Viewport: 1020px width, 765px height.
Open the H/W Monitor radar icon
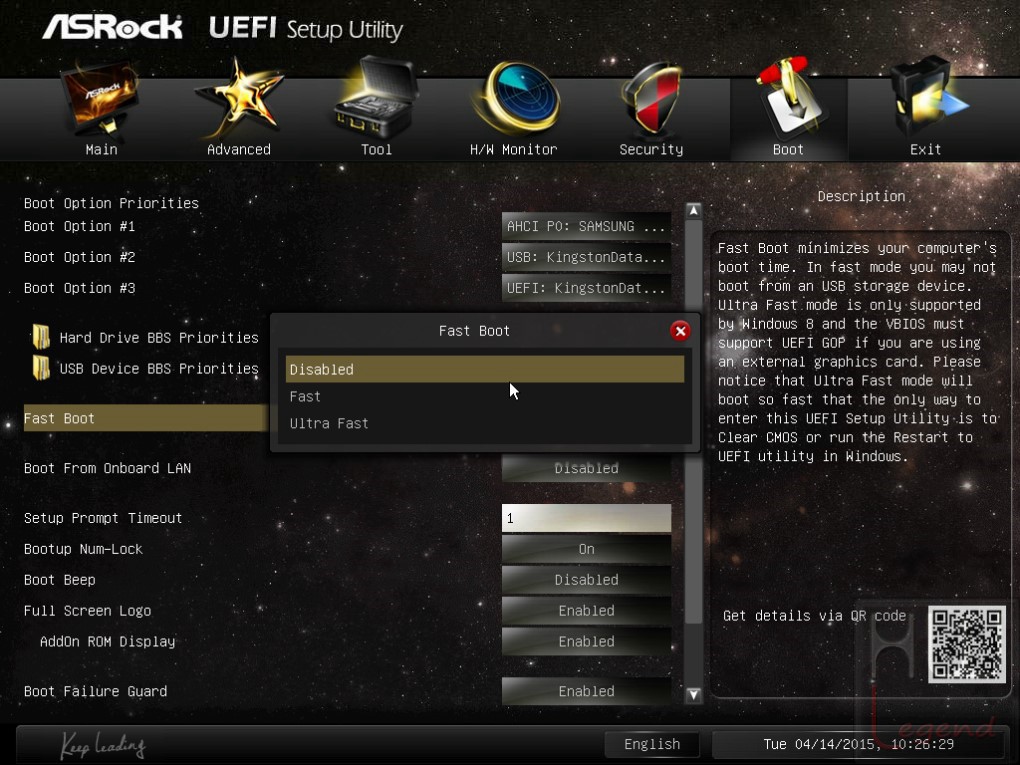(x=515, y=98)
